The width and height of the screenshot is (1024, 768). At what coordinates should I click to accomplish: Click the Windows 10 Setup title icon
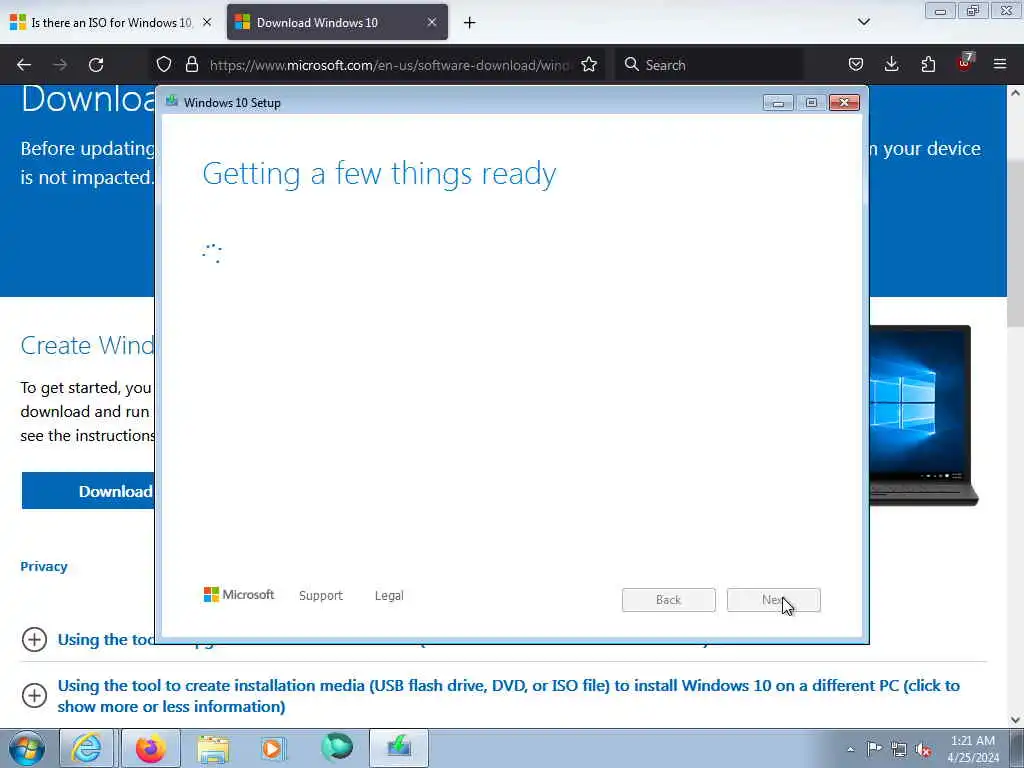coord(172,101)
